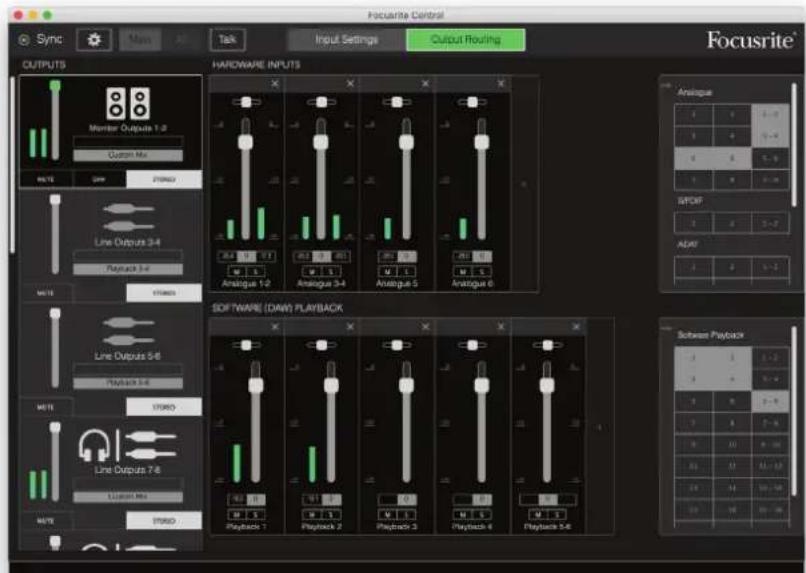The image size is (806, 573).
Task: Switch to the Output Routing tab
Action: point(466,40)
